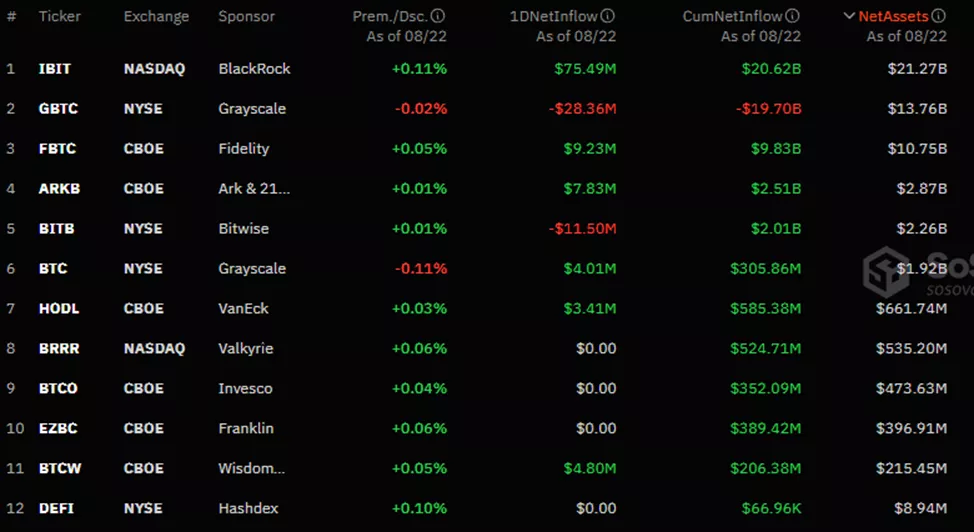
Task: Click the Exchange column header
Action: [156, 17]
